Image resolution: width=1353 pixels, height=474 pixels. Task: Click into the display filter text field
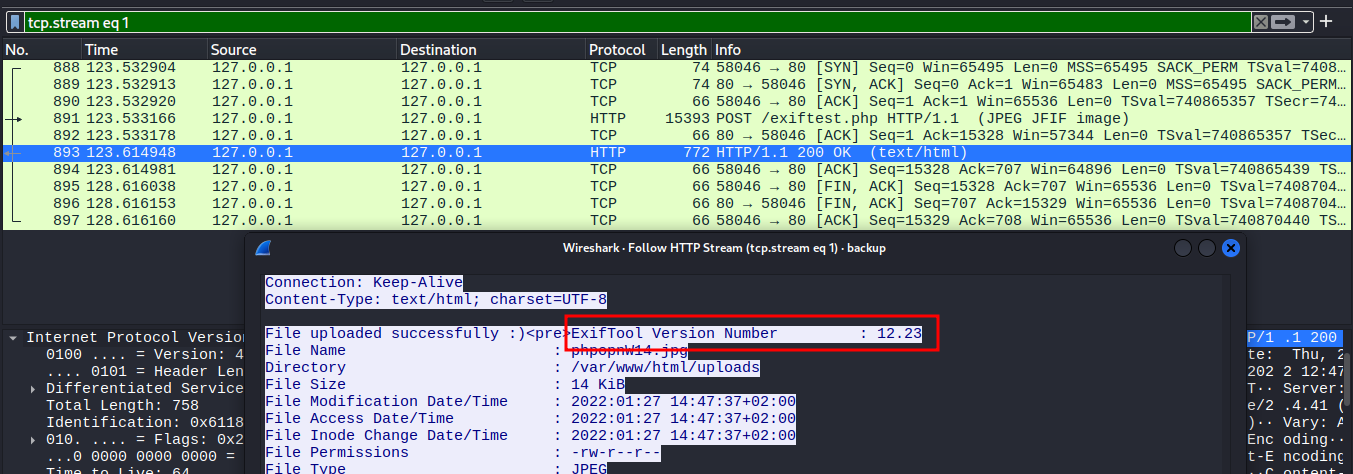[600, 22]
